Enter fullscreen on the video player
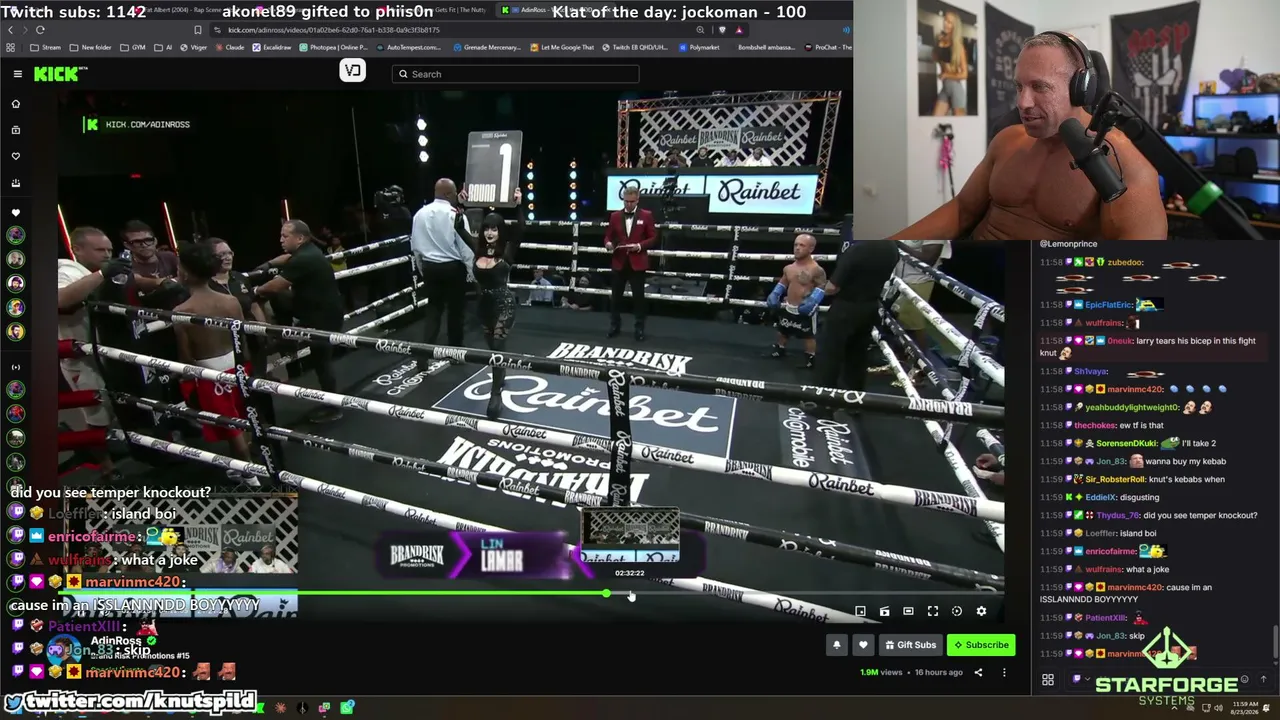Screen dimensions: 1280x720 pos(933,611)
